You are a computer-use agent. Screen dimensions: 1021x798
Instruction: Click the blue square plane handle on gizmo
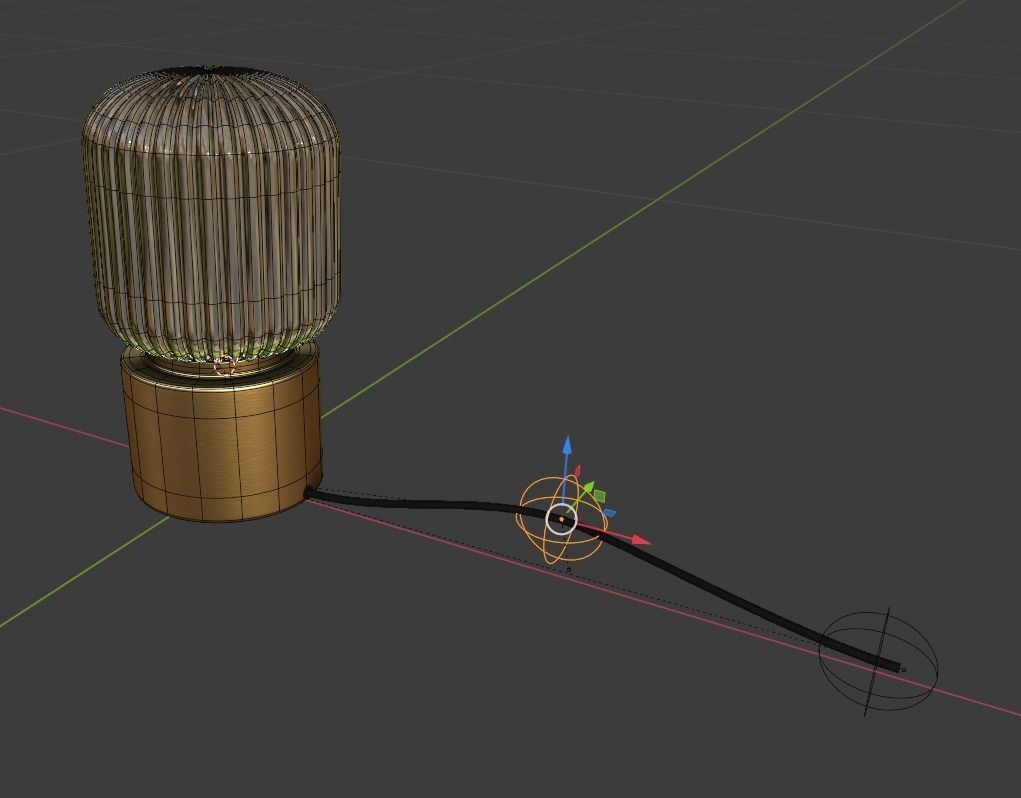609,513
